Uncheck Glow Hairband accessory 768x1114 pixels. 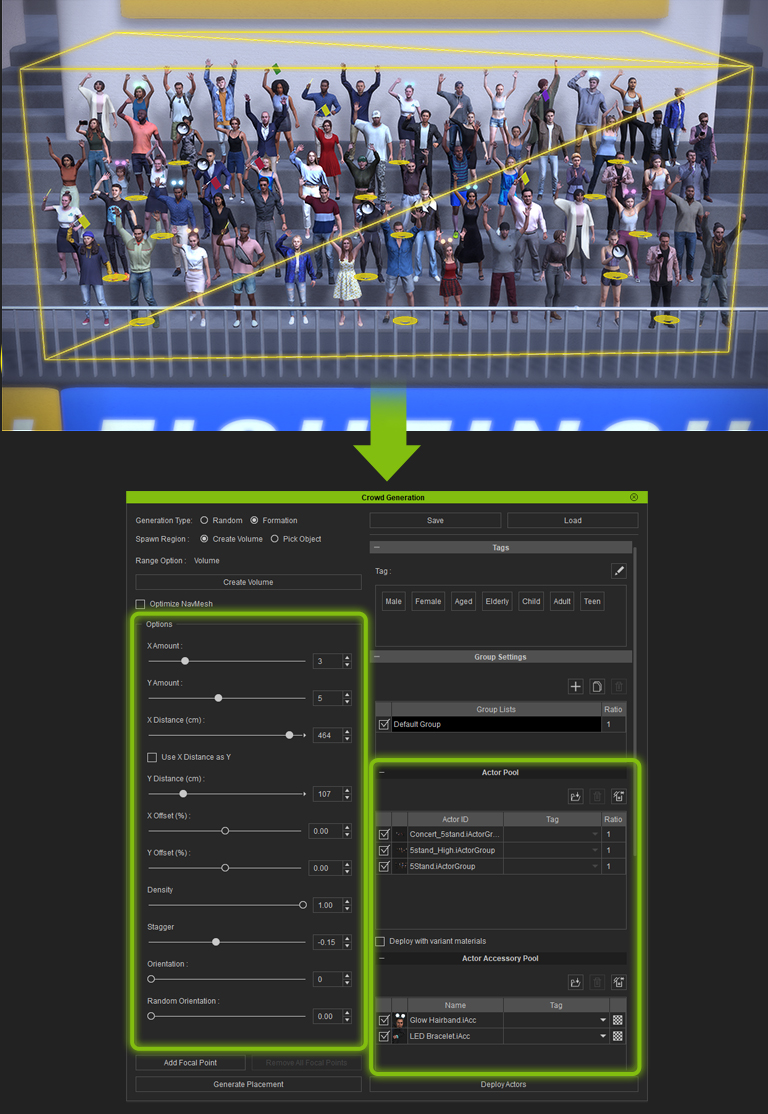tap(384, 1020)
